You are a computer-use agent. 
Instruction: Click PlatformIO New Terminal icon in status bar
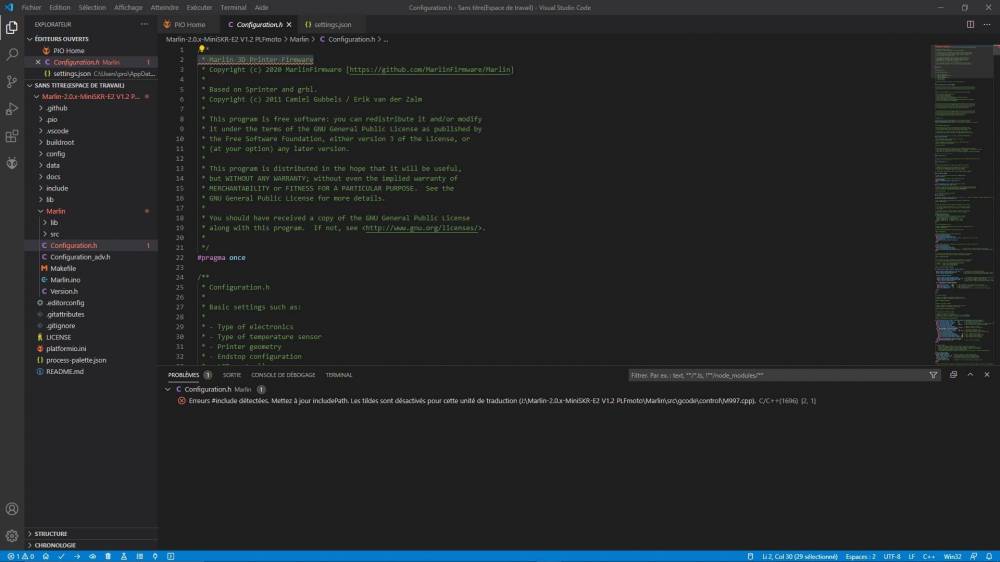[x=170, y=556]
